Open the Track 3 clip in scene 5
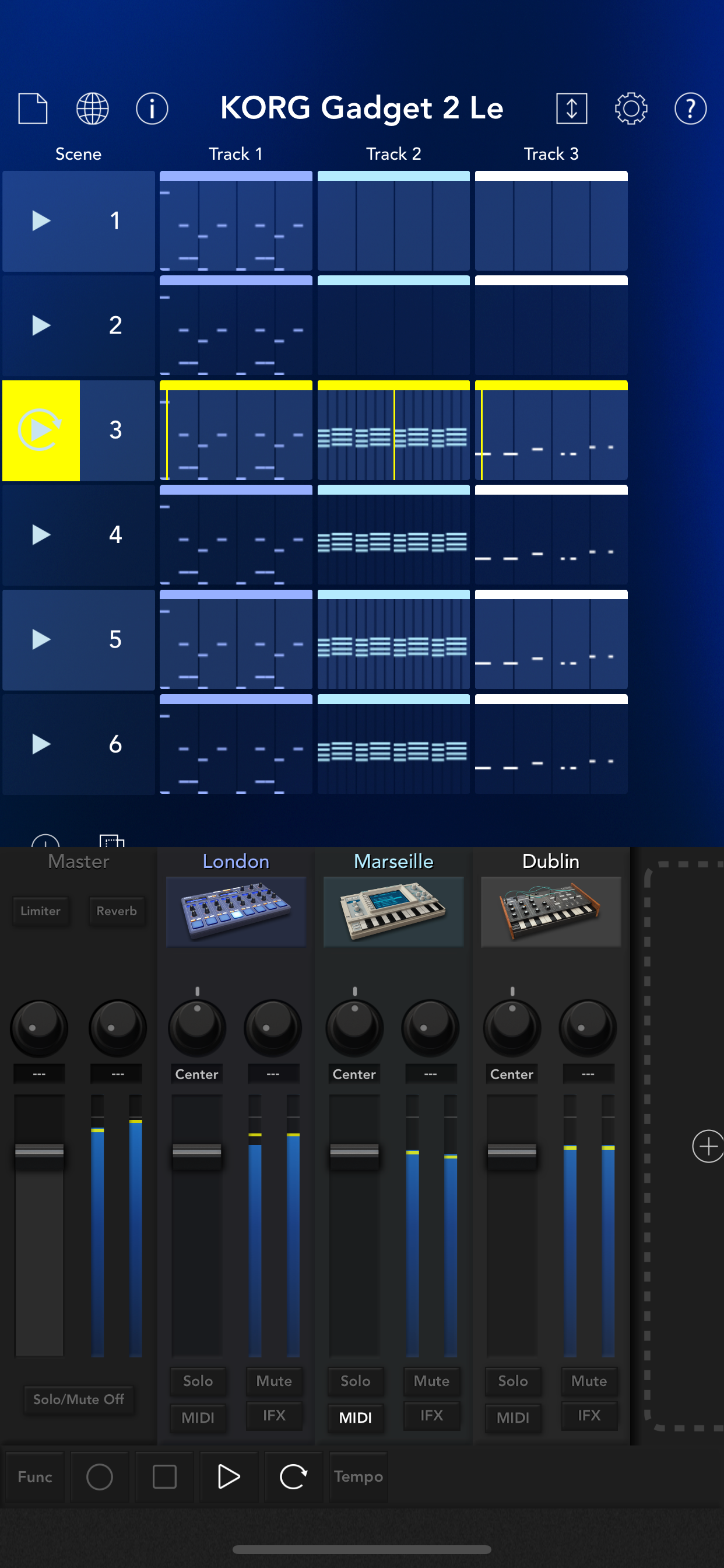Image resolution: width=724 pixels, height=1568 pixels. (551, 639)
